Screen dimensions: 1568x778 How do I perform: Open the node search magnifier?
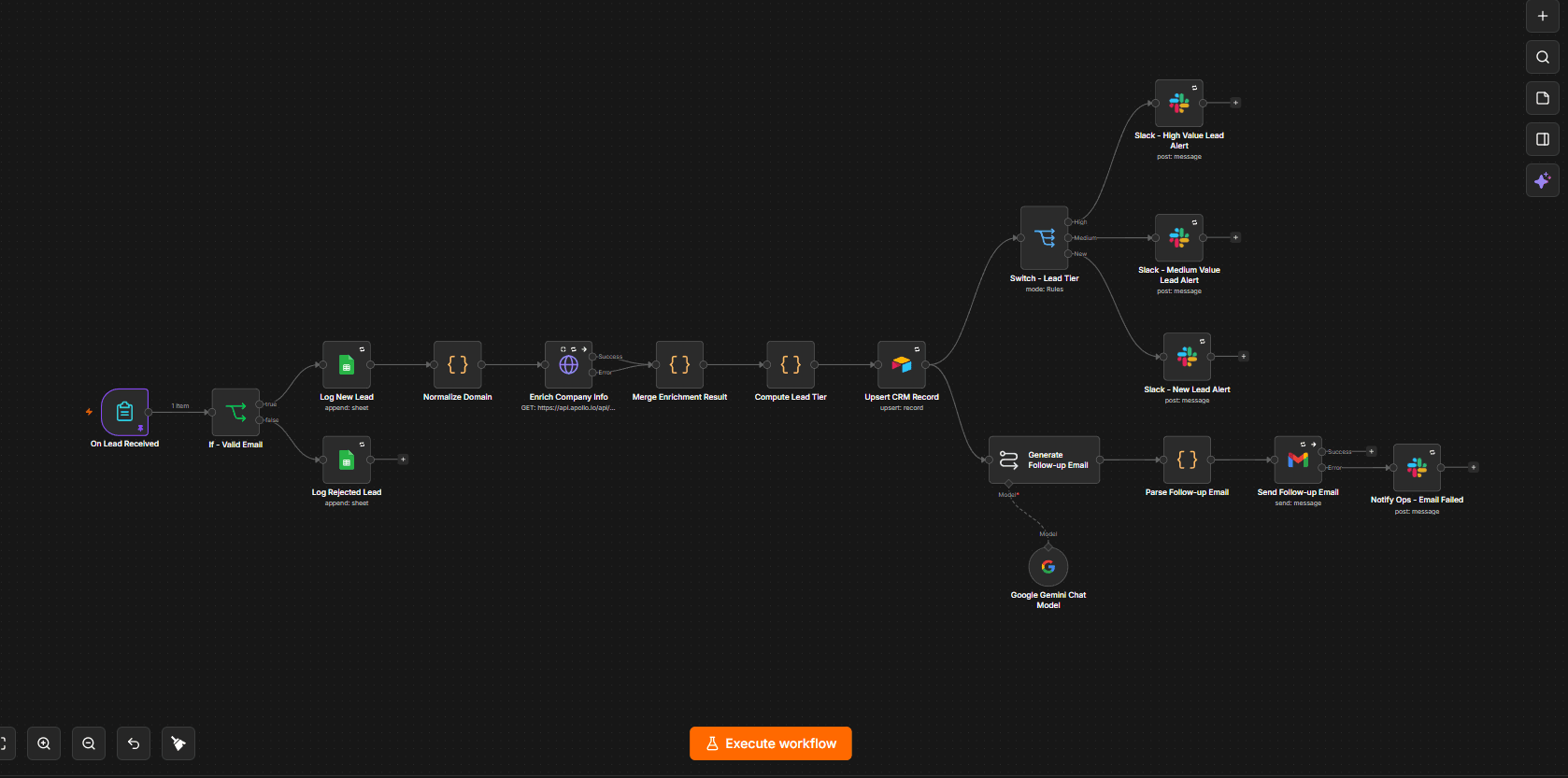point(1543,57)
